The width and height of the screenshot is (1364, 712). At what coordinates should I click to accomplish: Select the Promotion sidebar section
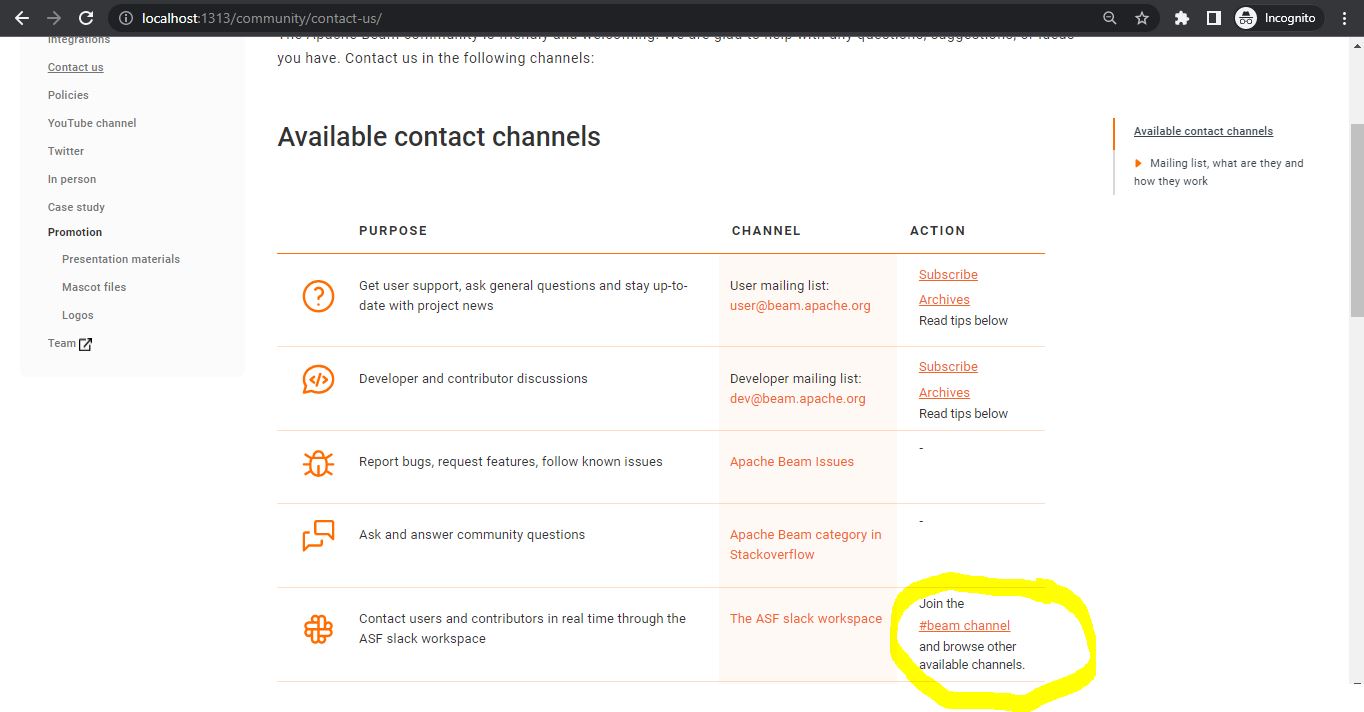(75, 232)
